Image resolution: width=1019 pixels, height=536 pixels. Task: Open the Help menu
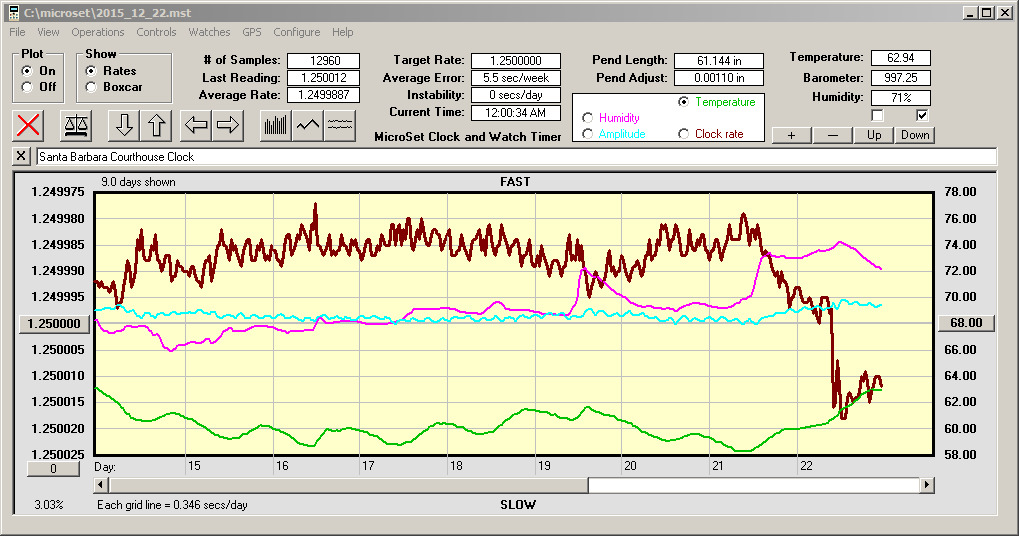pyautogui.click(x=342, y=32)
